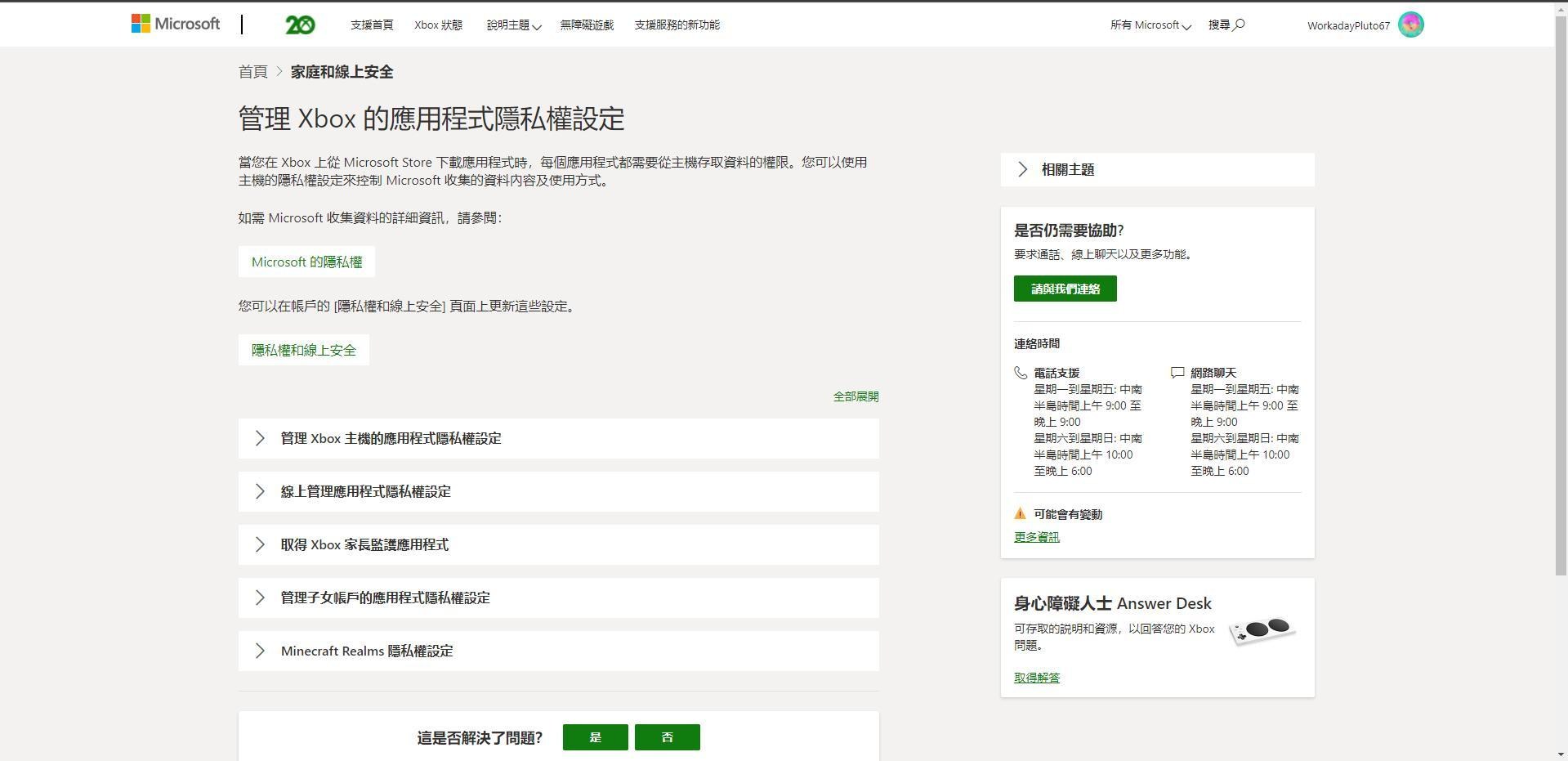Click the scrollbar up arrow
Viewport: 1568px width, 761px height.
tap(1561, 7)
